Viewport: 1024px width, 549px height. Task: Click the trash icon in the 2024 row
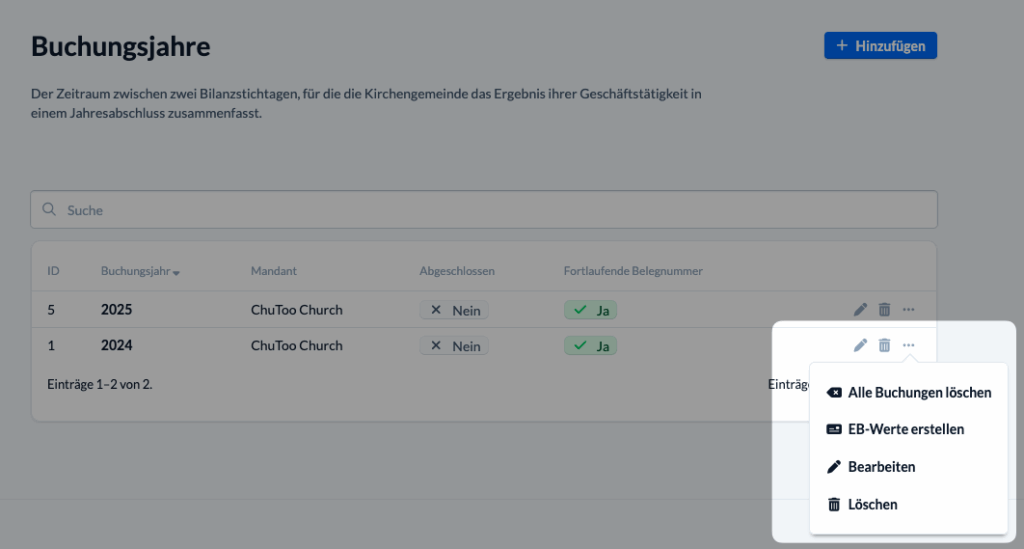pyautogui.click(x=884, y=345)
